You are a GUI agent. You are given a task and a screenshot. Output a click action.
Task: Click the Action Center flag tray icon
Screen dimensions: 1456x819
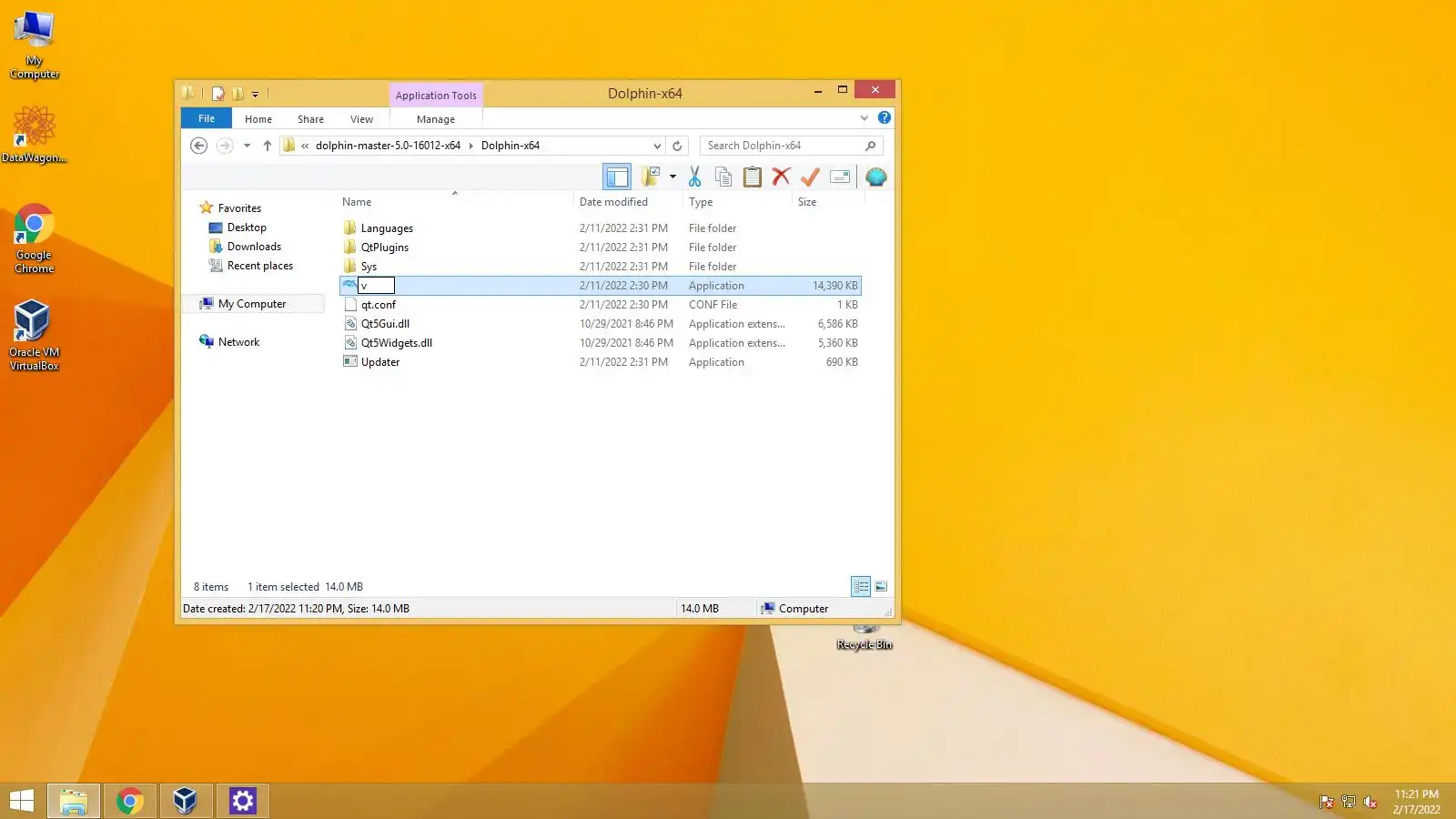[1327, 802]
